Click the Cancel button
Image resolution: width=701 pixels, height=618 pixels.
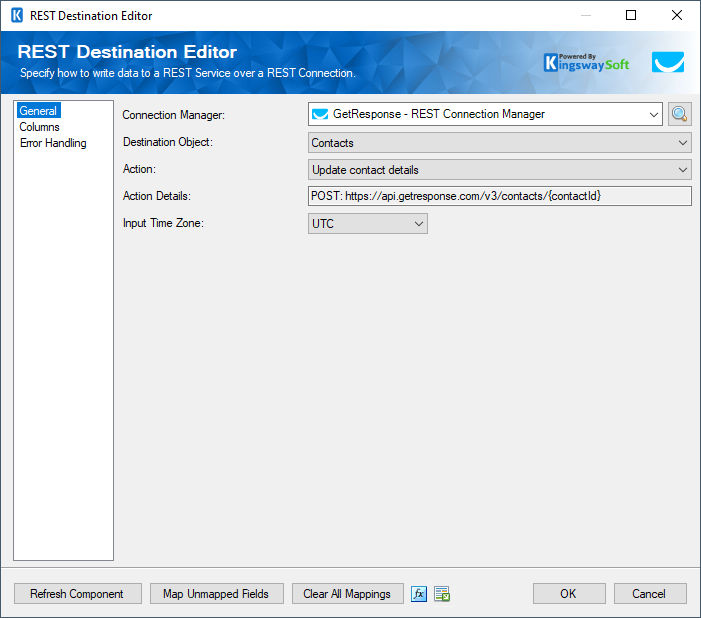[x=650, y=594]
